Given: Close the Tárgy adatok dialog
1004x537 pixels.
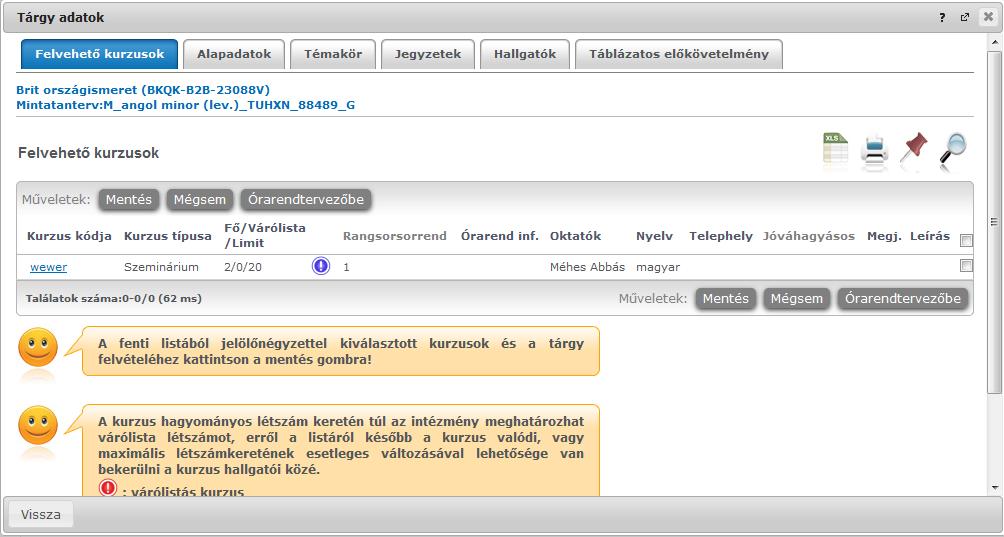Looking at the screenshot, I should [x=988, y=17].
